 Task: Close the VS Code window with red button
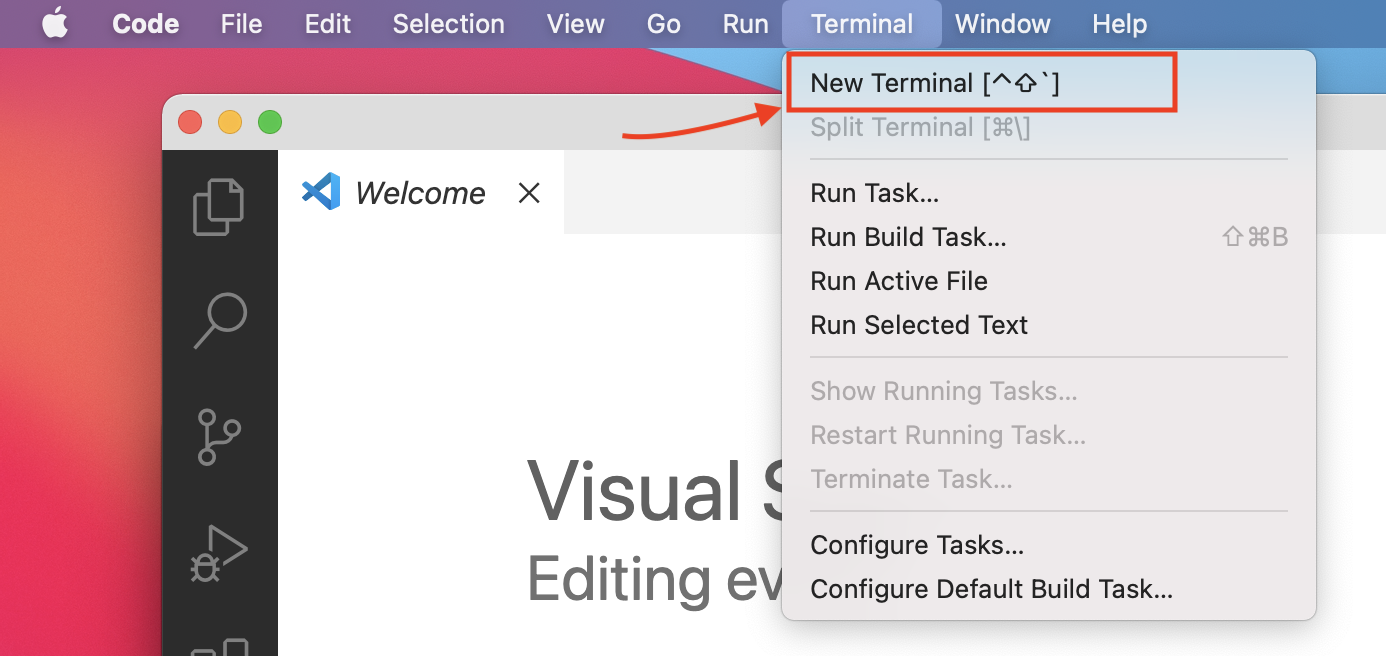[190, 122]
